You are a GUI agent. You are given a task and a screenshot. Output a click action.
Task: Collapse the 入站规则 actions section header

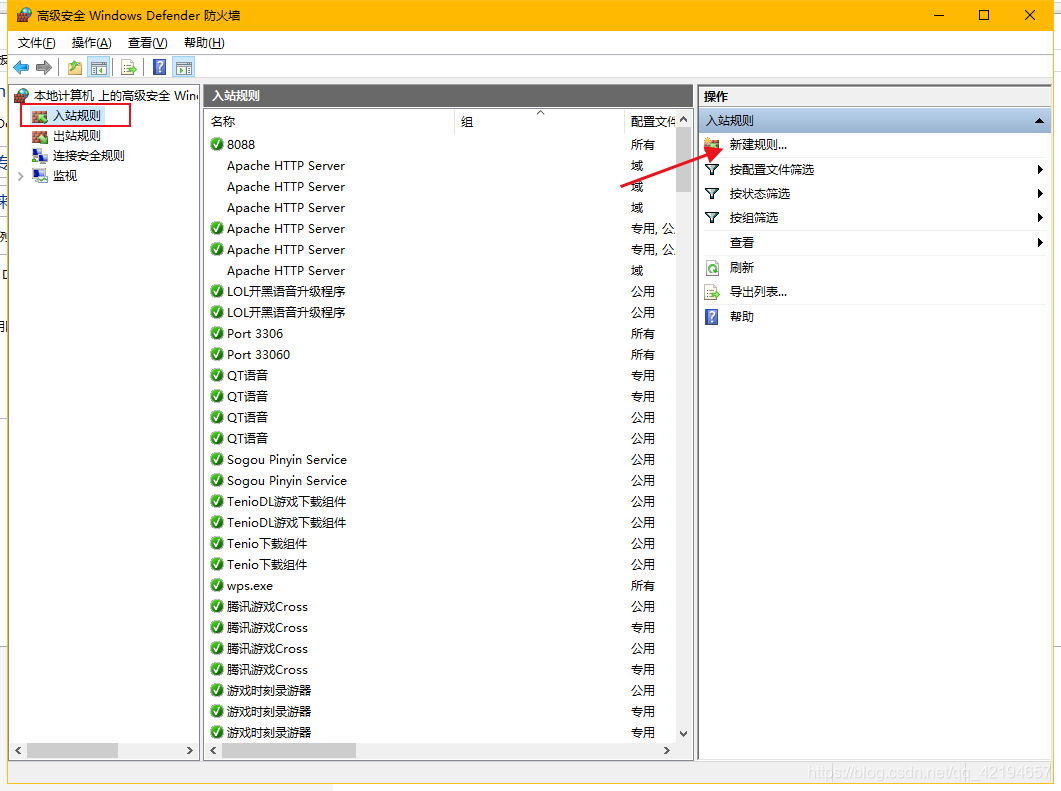[x=1039, y=120]
